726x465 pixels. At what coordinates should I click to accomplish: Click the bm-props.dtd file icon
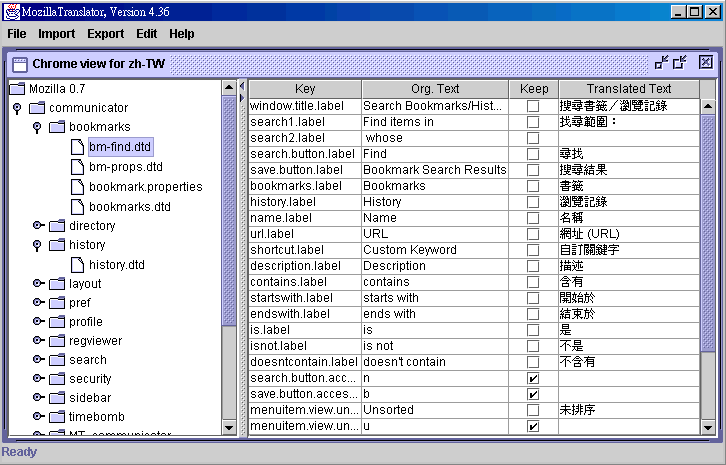77,167
